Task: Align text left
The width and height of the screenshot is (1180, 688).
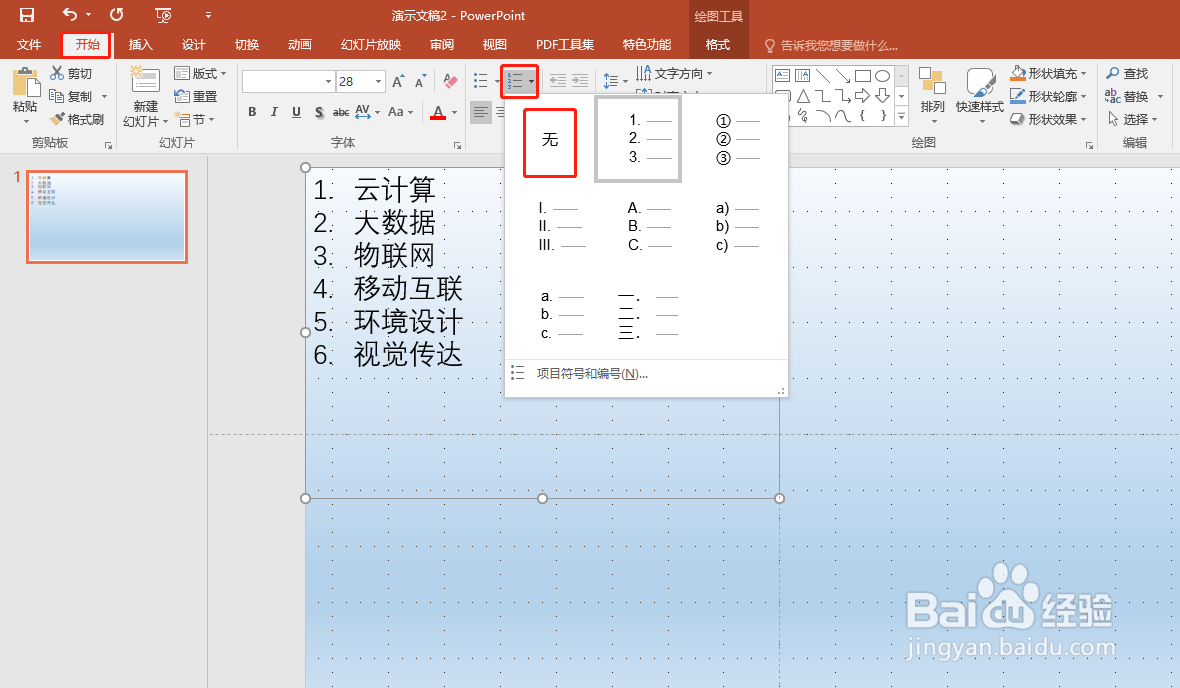Action: 480,112
